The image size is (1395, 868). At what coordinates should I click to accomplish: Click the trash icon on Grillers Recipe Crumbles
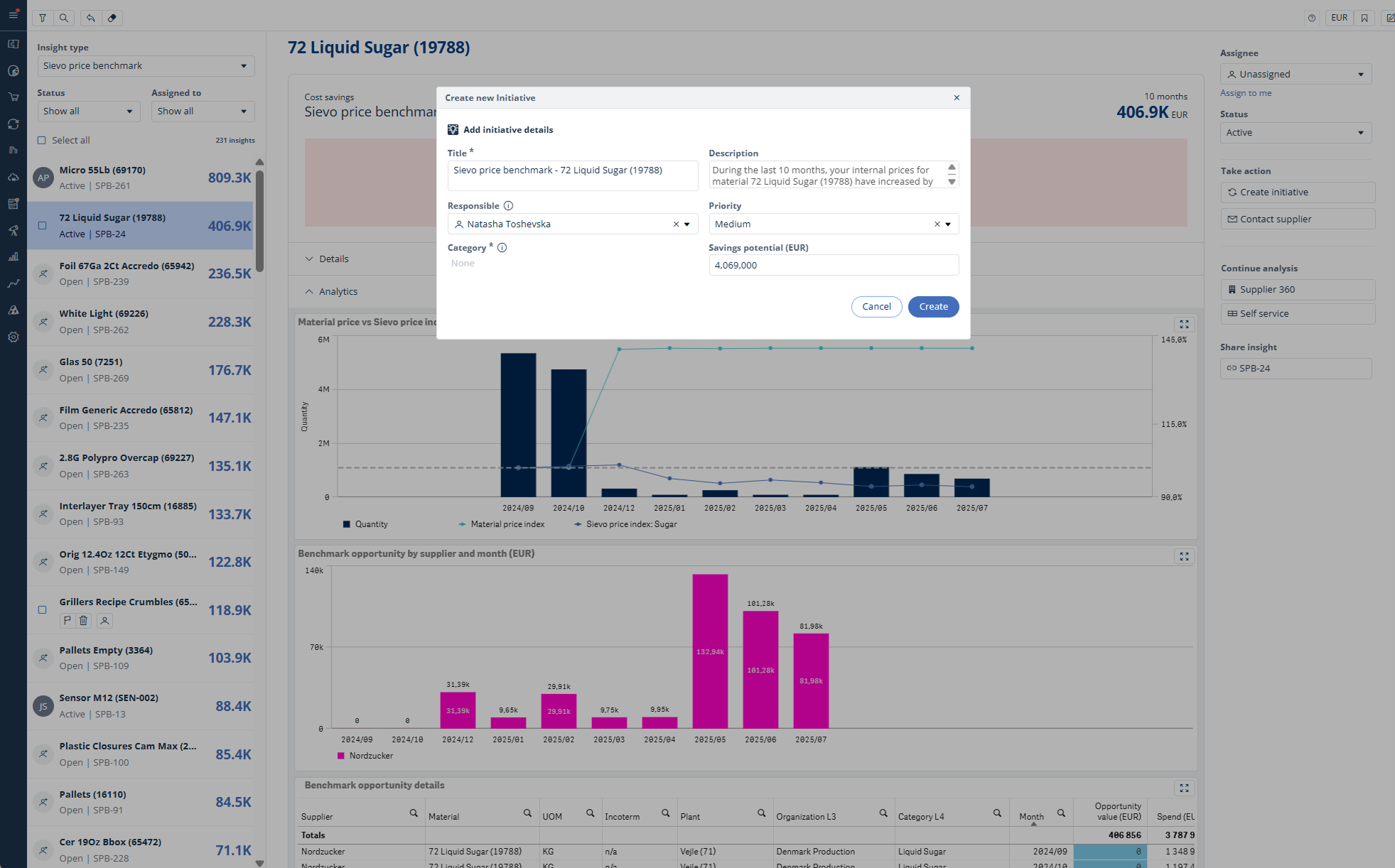point(84,621)
